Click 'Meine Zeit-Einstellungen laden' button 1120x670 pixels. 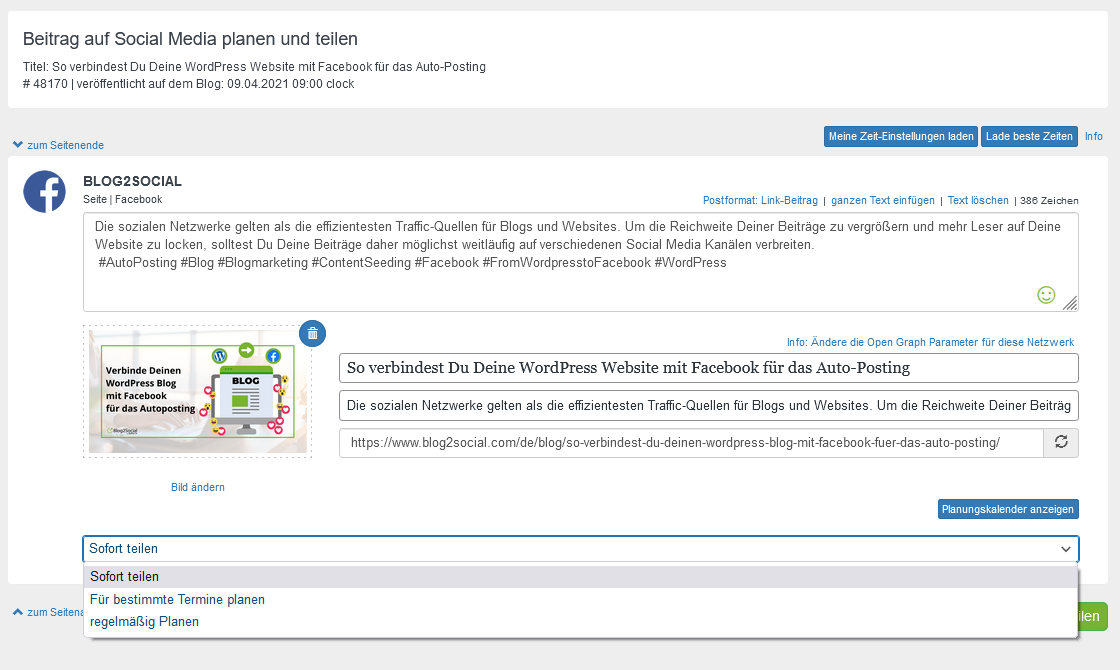tap(901, 136)
